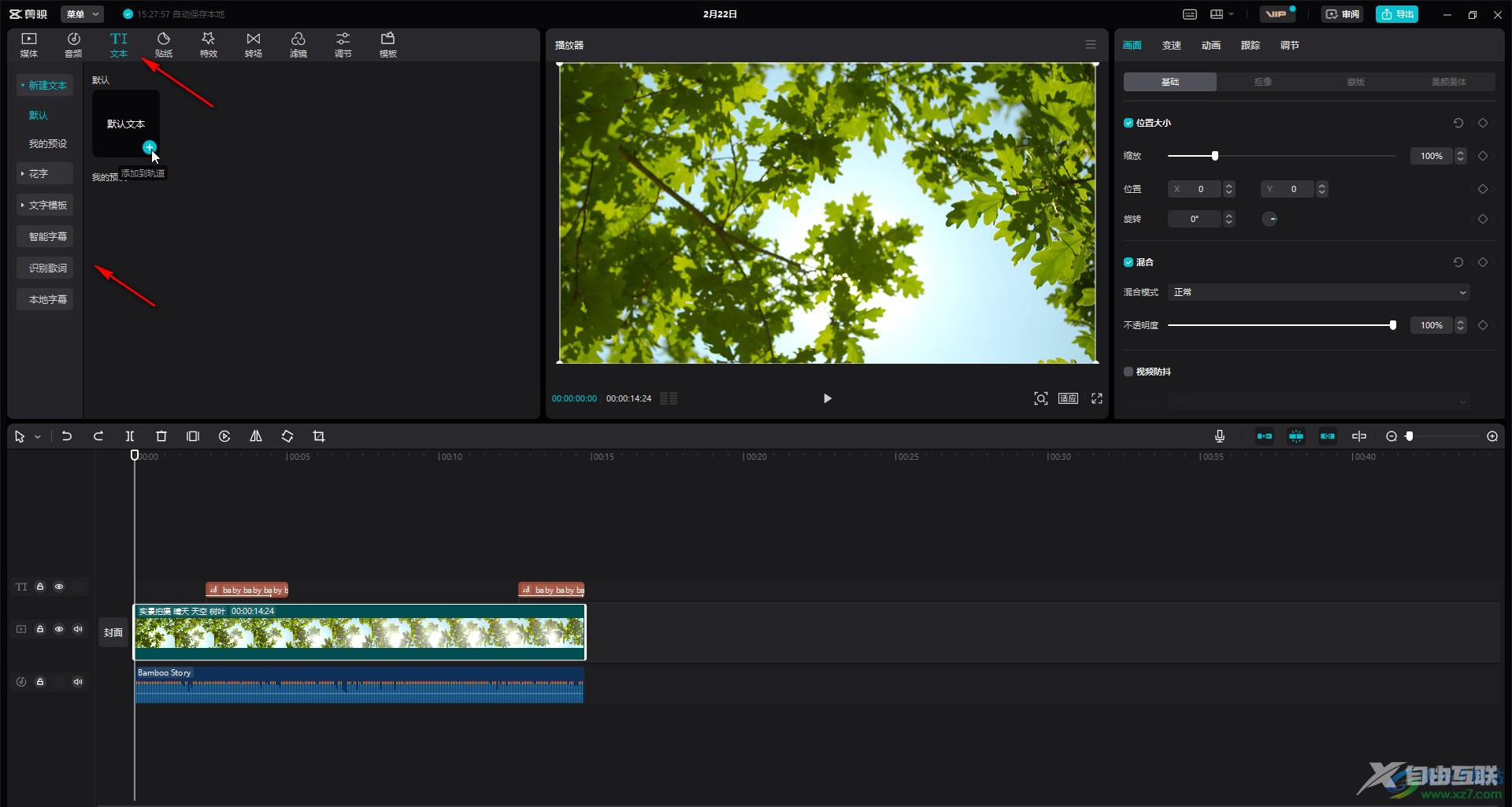Image resolution: width=1512 pixels, height=807 pixels.
Task: Click the freeze frame icon in timeline toolbar
Action: click(x=193, y=436)
